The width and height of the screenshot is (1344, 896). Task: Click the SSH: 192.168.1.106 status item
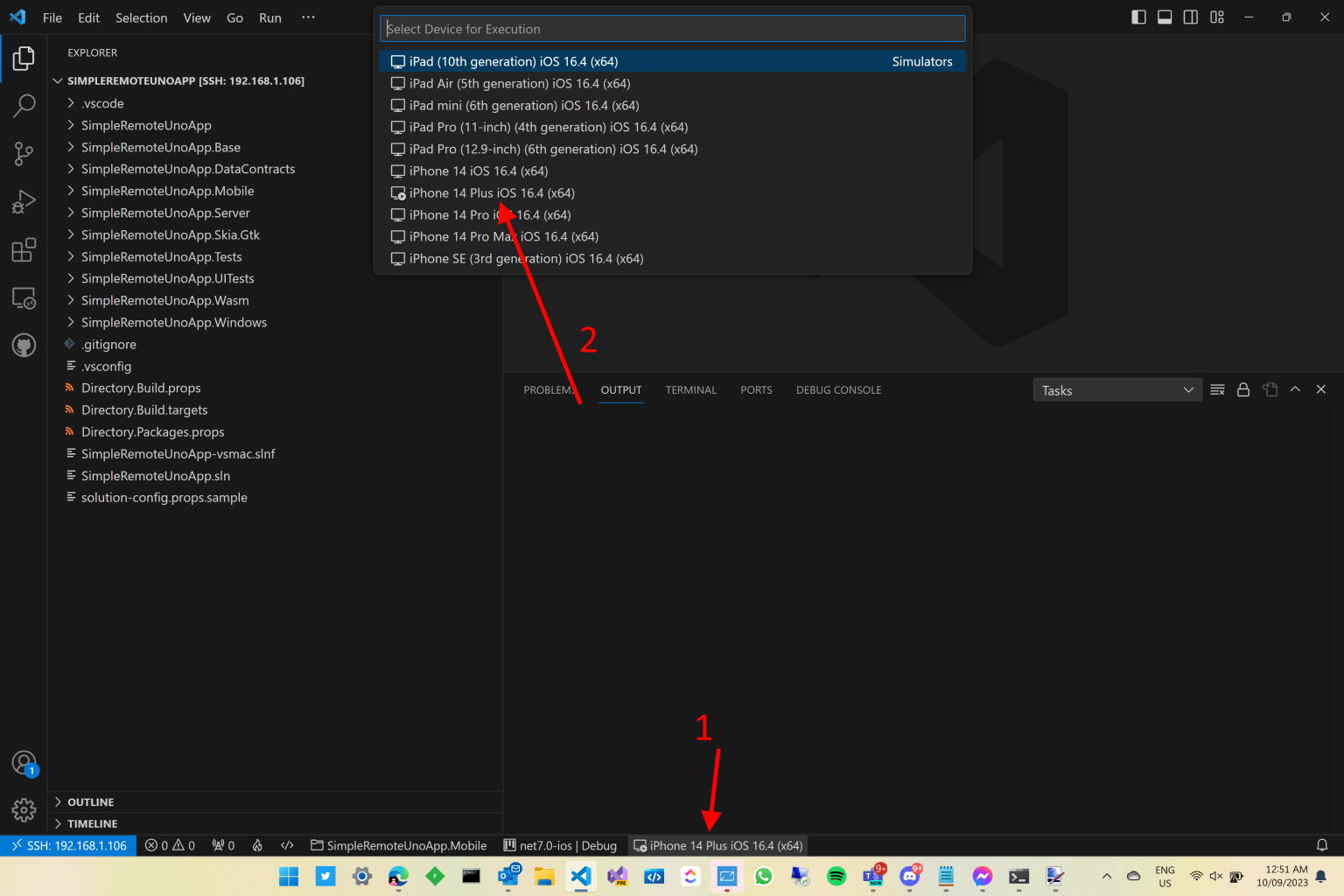[68, 845]
